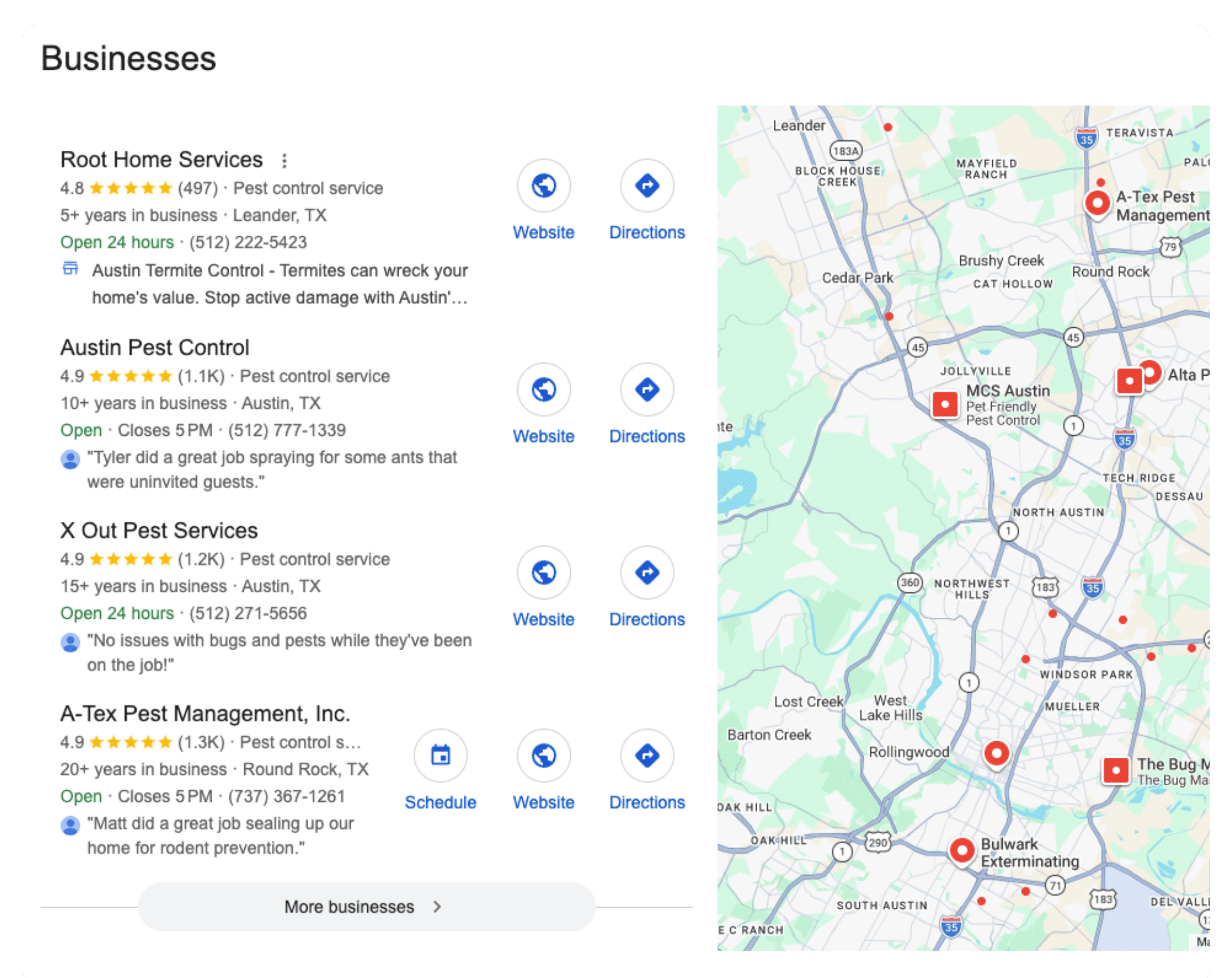Click the Schedule label for A-Tex Pest Management
The height and width of the screenshot is (978, 1232).
coord(440,802)
